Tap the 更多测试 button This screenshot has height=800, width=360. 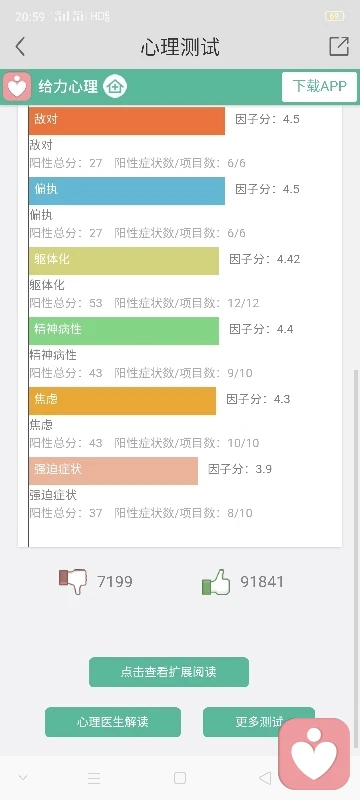pyautogui.click(x=259, y=722)
